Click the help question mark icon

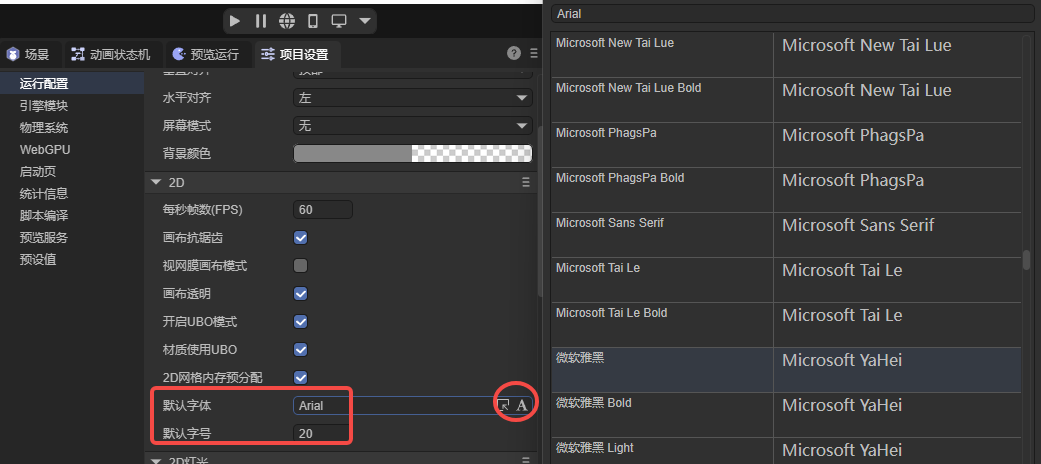pos(514,53)
